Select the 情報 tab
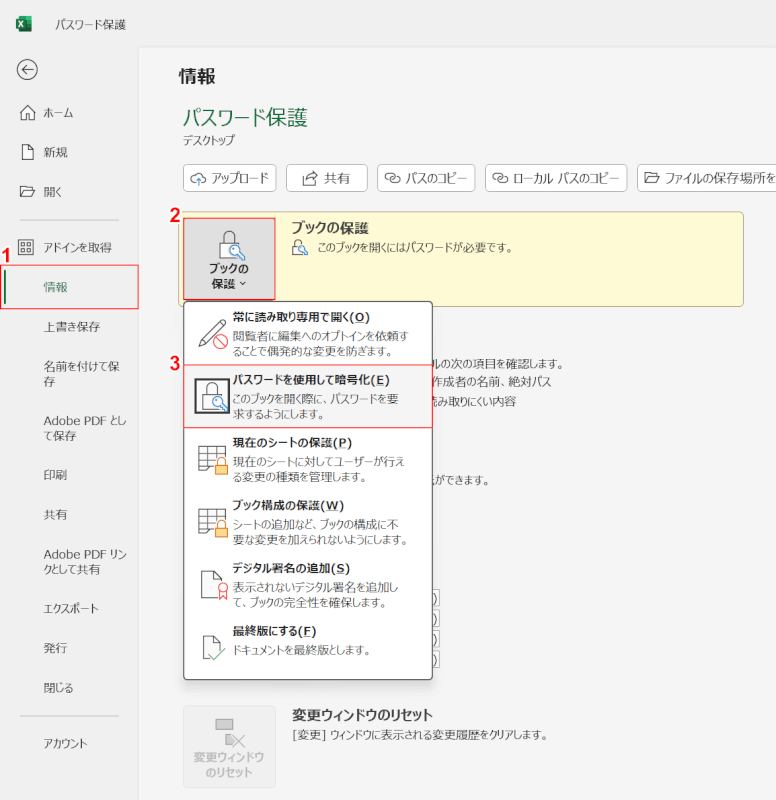Image resolution: width=776 pixels, height=800 pixels. [56, 287]
